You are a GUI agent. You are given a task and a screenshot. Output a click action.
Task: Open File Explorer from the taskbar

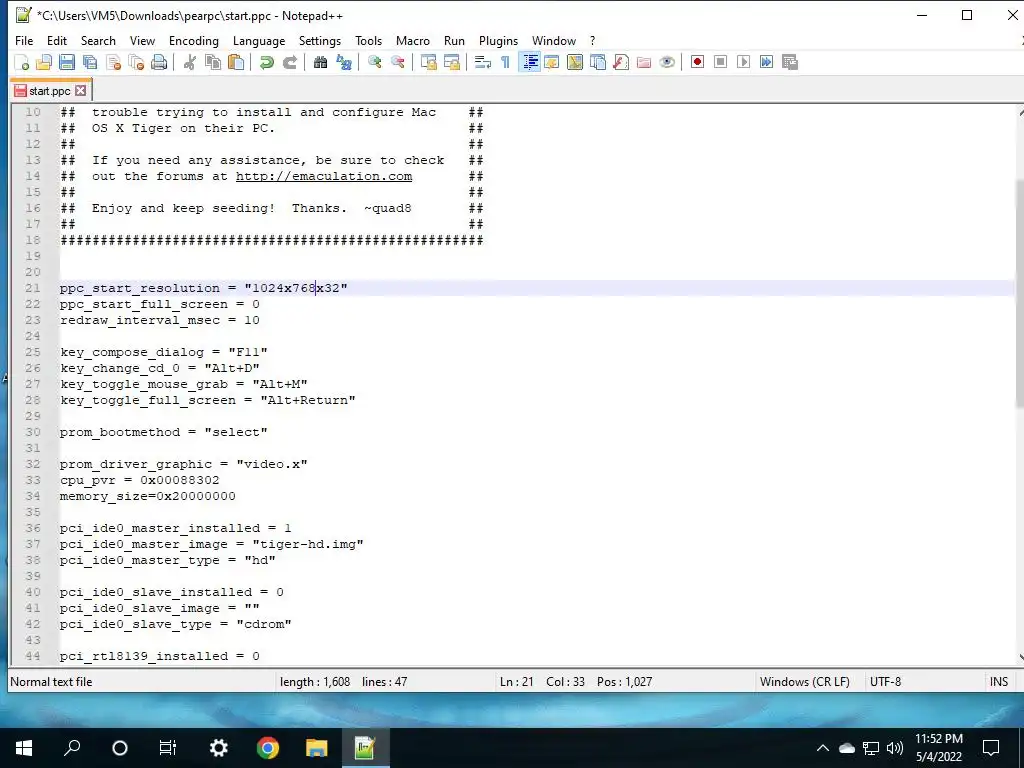coord(316,748)
